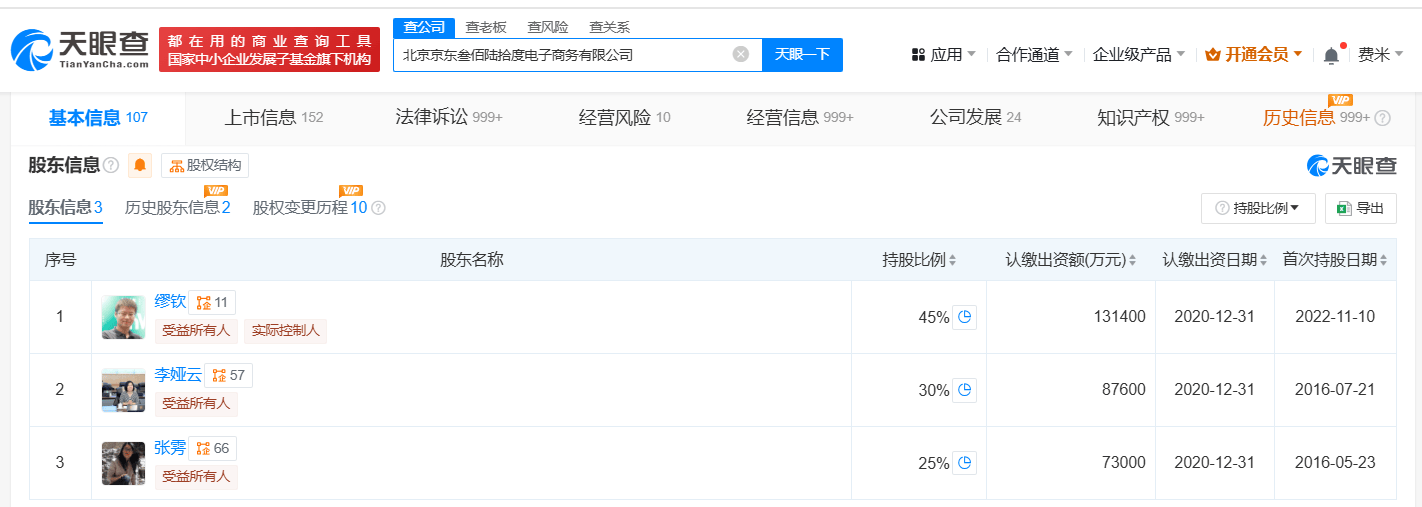Expand the 持股比例 dropdown filter
This screenshot has height=507, width=1422.
tap(1258, 208)
